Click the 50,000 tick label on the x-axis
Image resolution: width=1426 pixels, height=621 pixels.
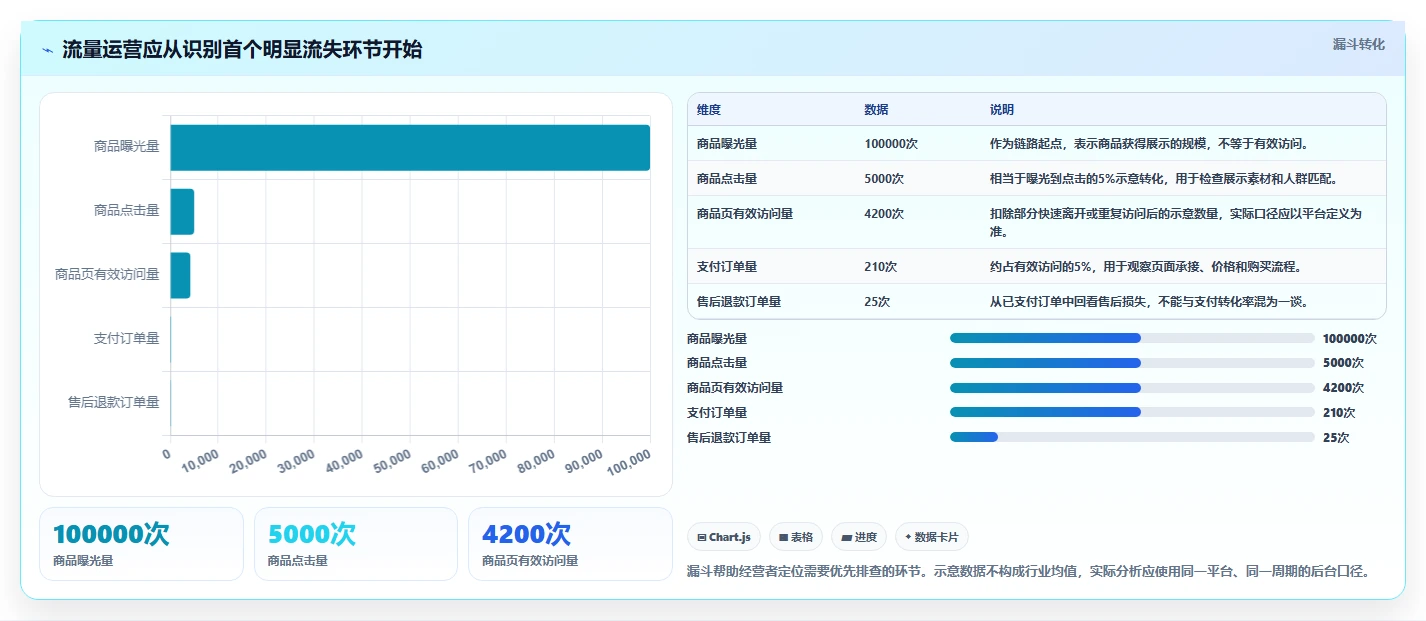pyautogui.click(x=391, y=462)
